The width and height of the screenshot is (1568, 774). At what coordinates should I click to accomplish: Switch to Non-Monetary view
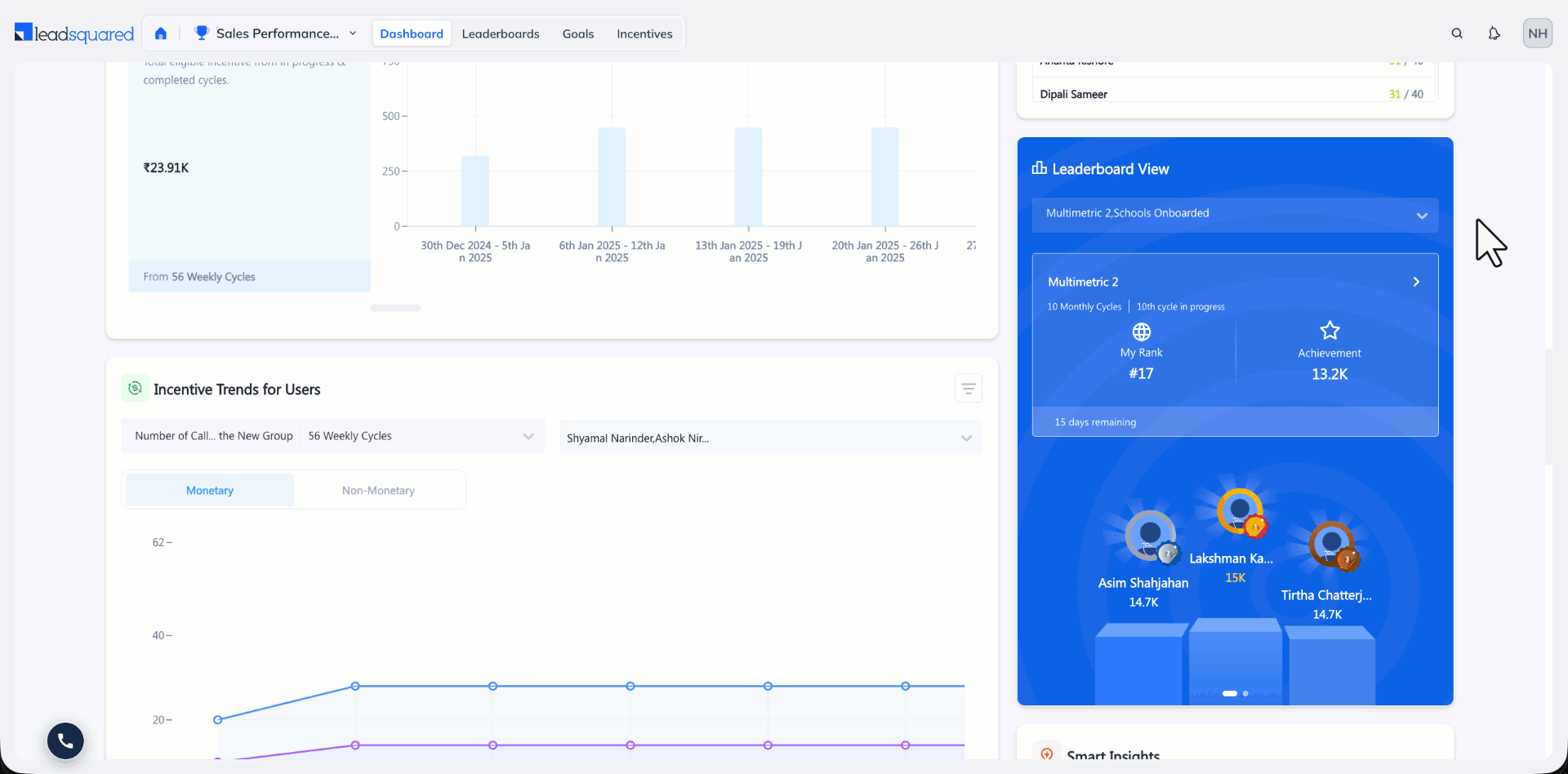pyautogui.click(x=378, y=490)
